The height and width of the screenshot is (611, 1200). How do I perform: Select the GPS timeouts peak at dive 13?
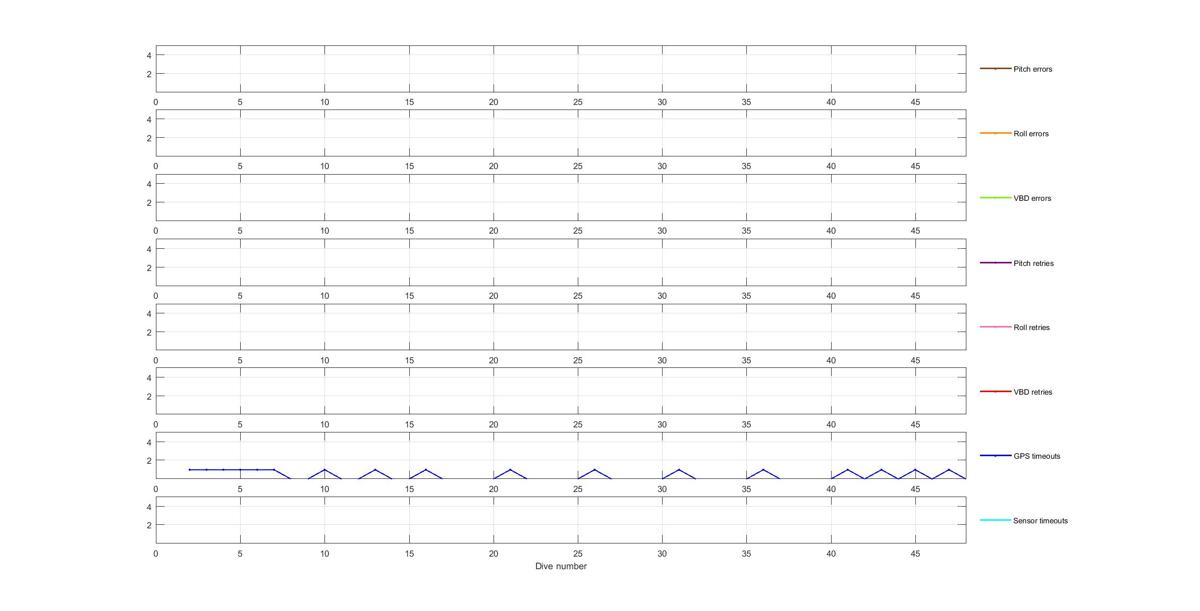point(375,470)
